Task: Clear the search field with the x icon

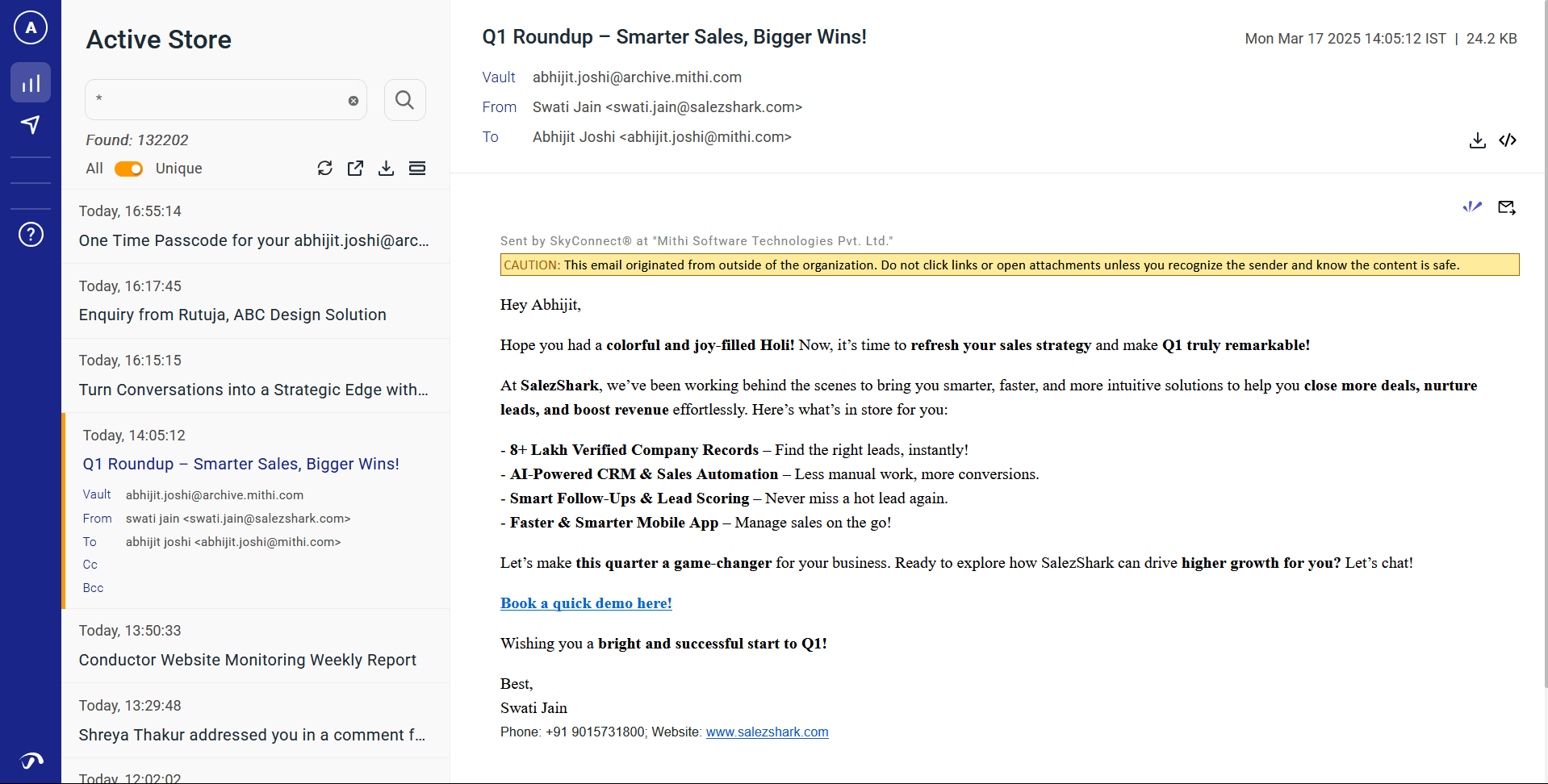Action: tap(354, 101)
